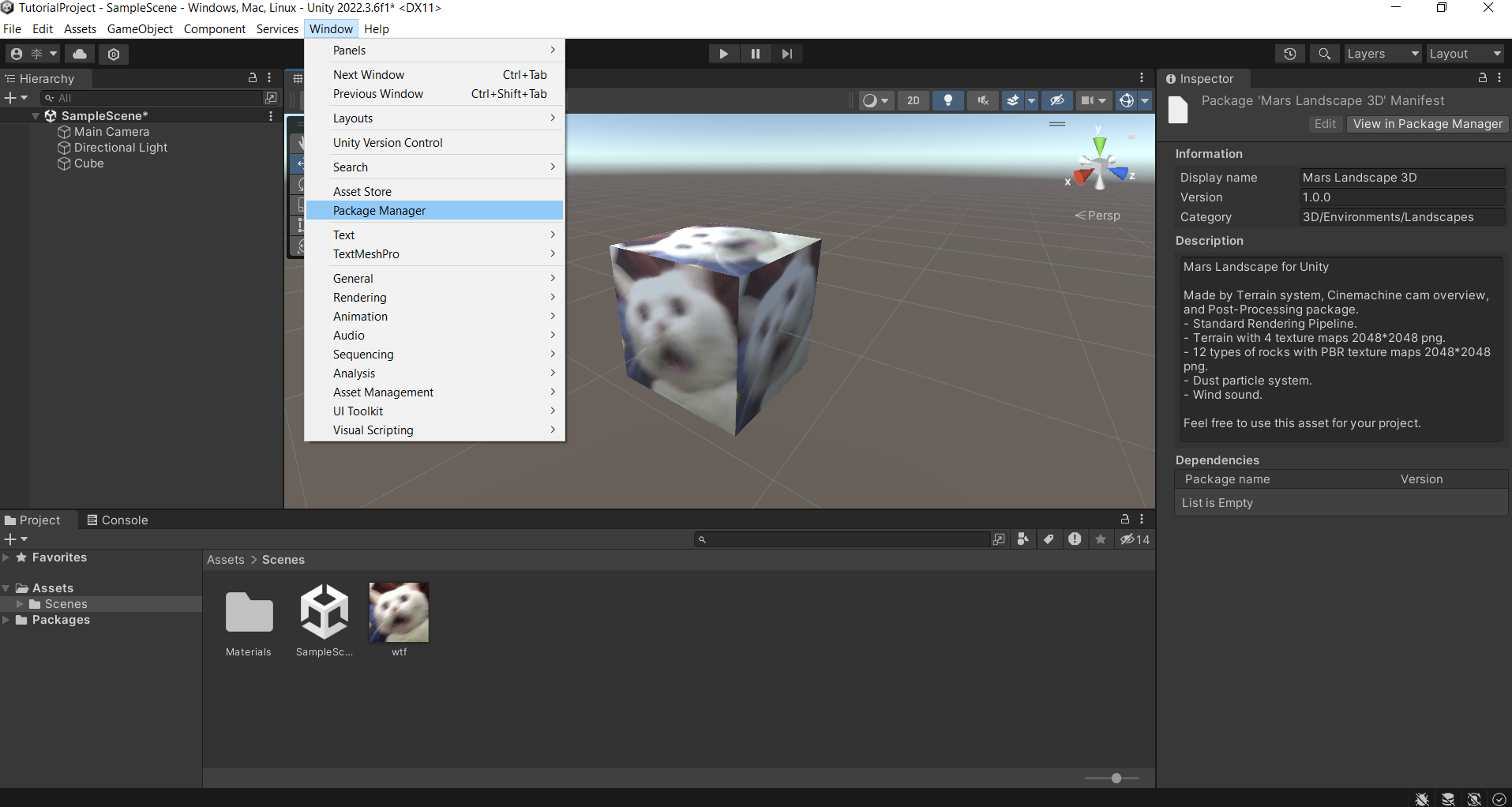Toggle Project panel lock
Screen dimensions: 1512x807
click(x=1125, y=519)
